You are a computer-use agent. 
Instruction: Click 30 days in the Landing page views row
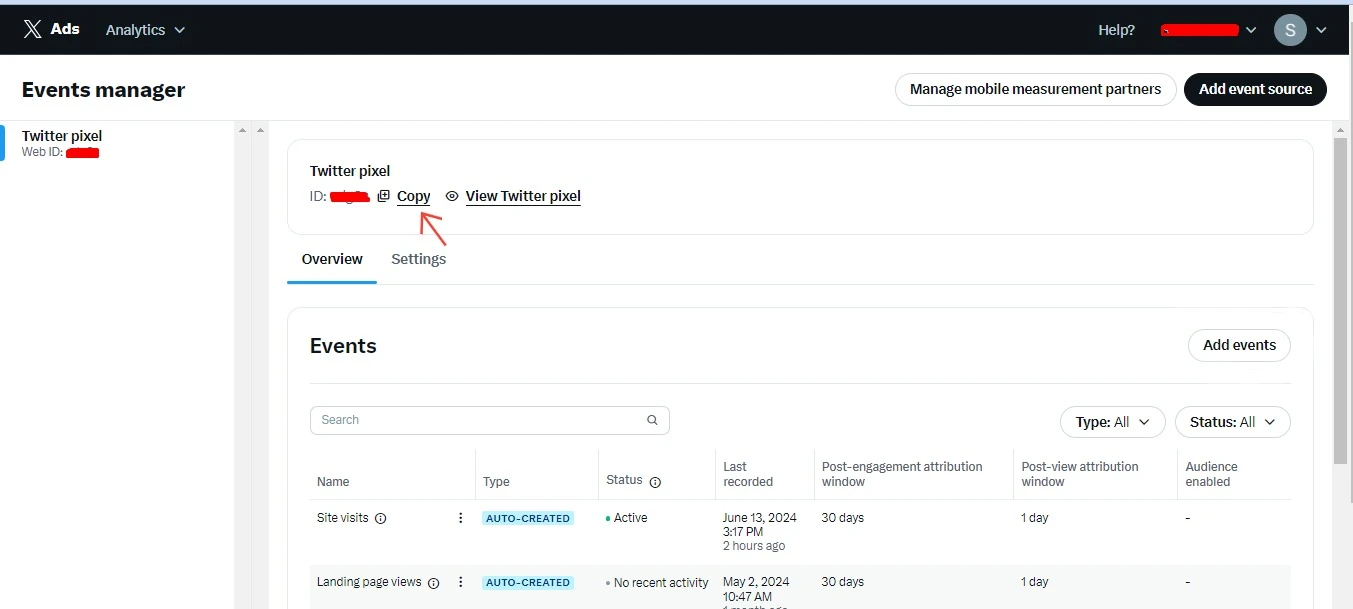coord(843,582)
